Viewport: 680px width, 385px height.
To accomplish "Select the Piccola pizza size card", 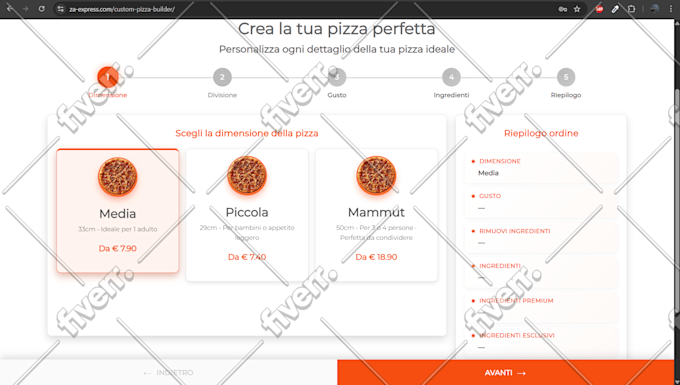I will coord(247,215).
